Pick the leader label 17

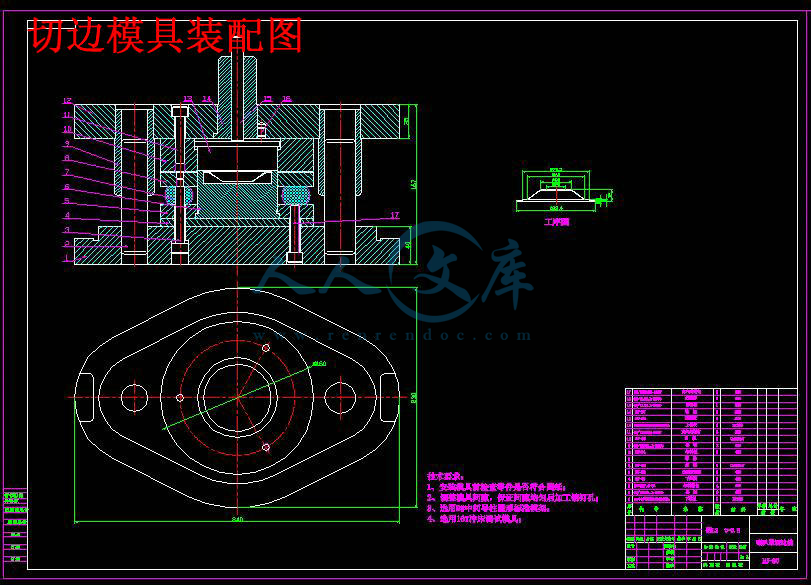point(395,215)
